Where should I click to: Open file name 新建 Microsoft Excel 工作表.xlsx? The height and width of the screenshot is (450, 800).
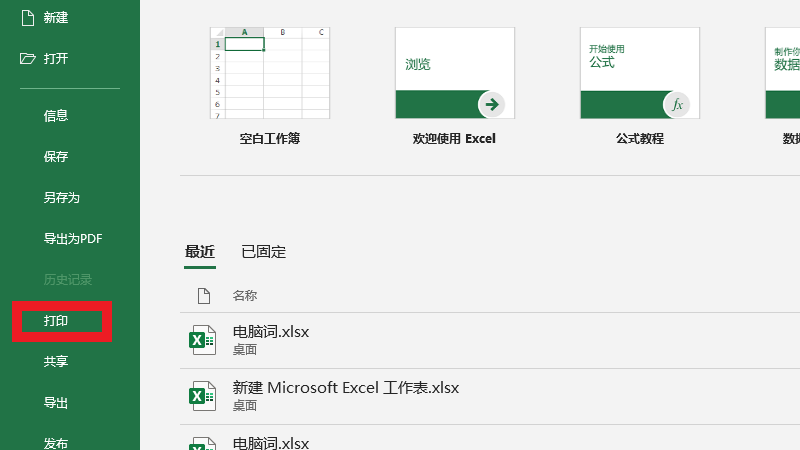pos(345,387)
